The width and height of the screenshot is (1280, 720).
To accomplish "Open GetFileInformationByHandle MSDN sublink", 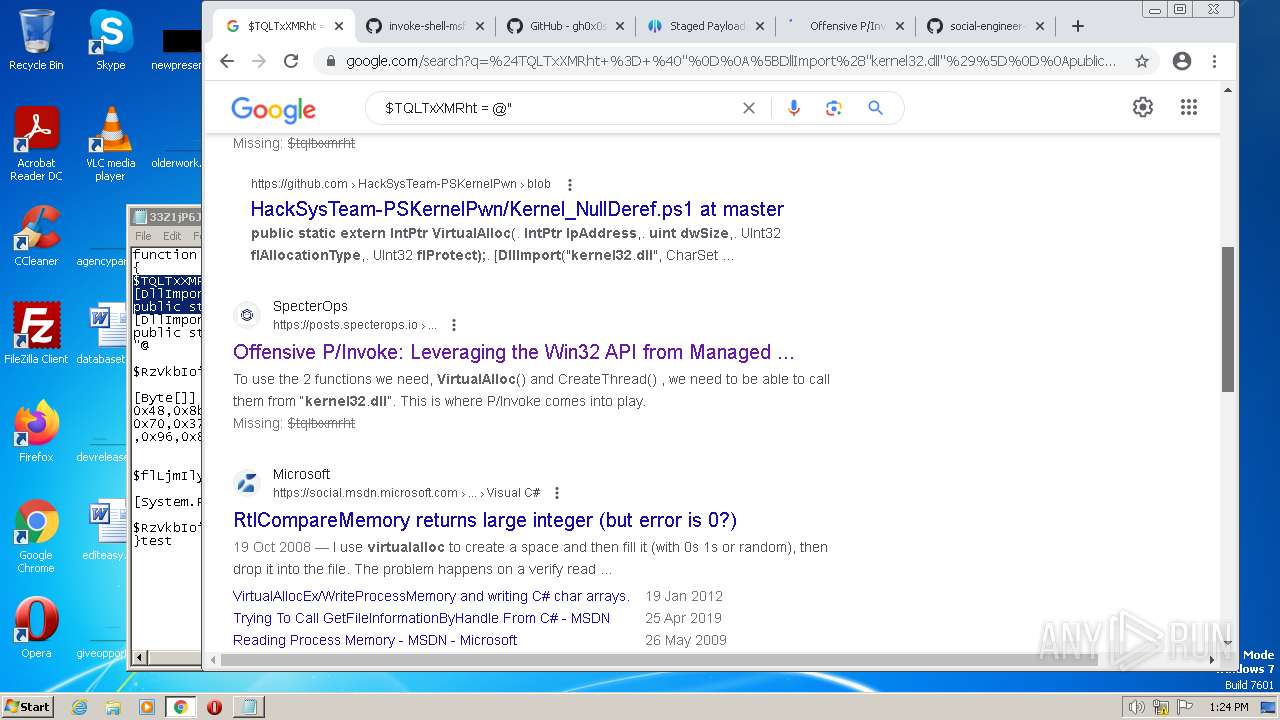I will pos(421,618).
